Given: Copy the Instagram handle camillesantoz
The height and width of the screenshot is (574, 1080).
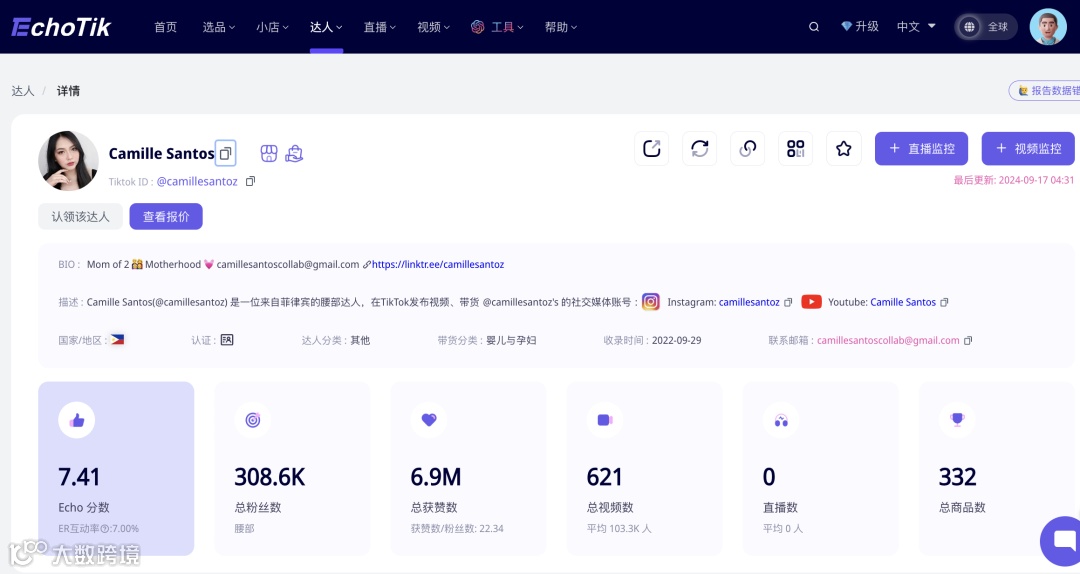Looking at the screenshot, I should (788, 303).
